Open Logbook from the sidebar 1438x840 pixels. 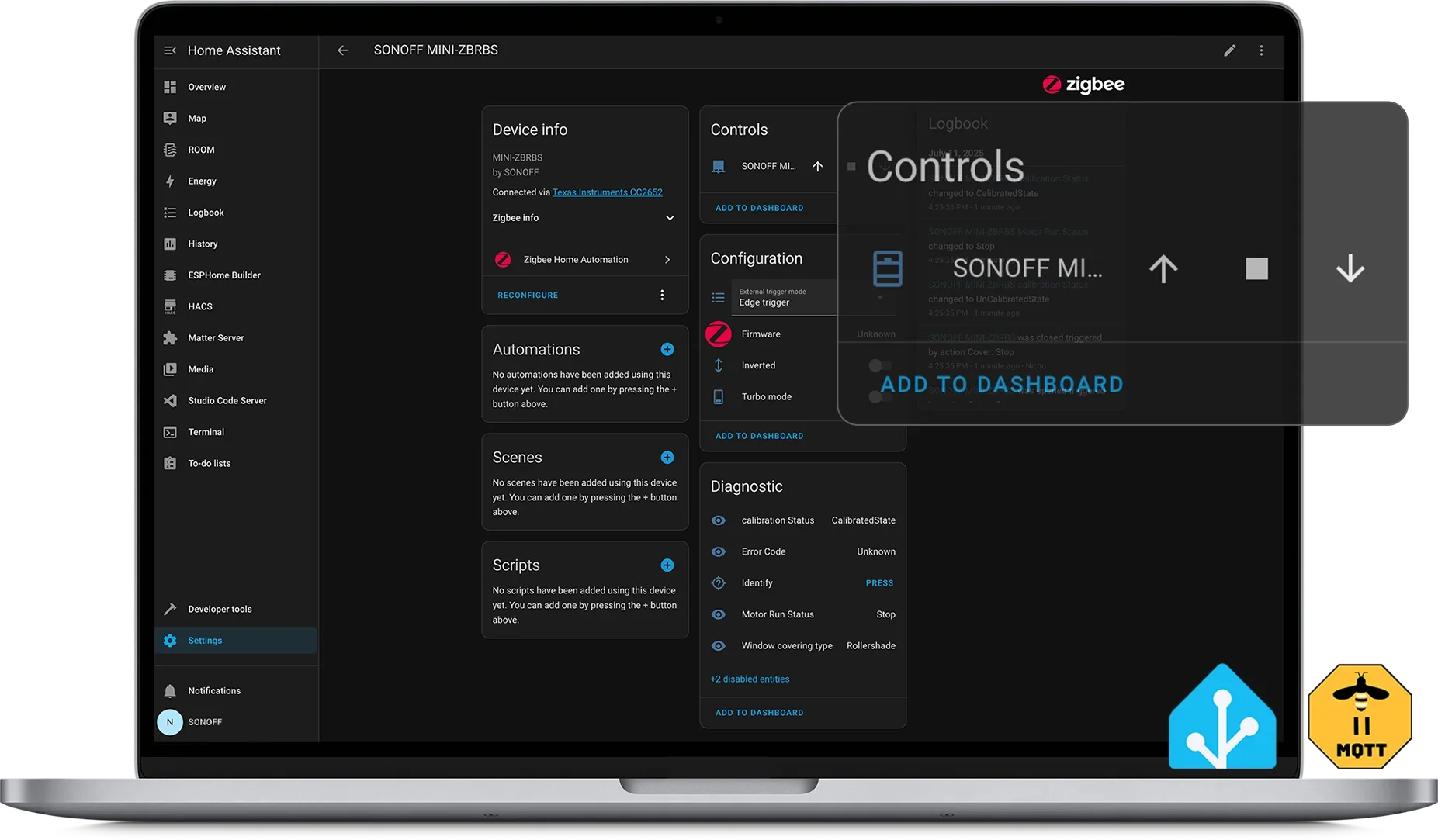point(206,213)
